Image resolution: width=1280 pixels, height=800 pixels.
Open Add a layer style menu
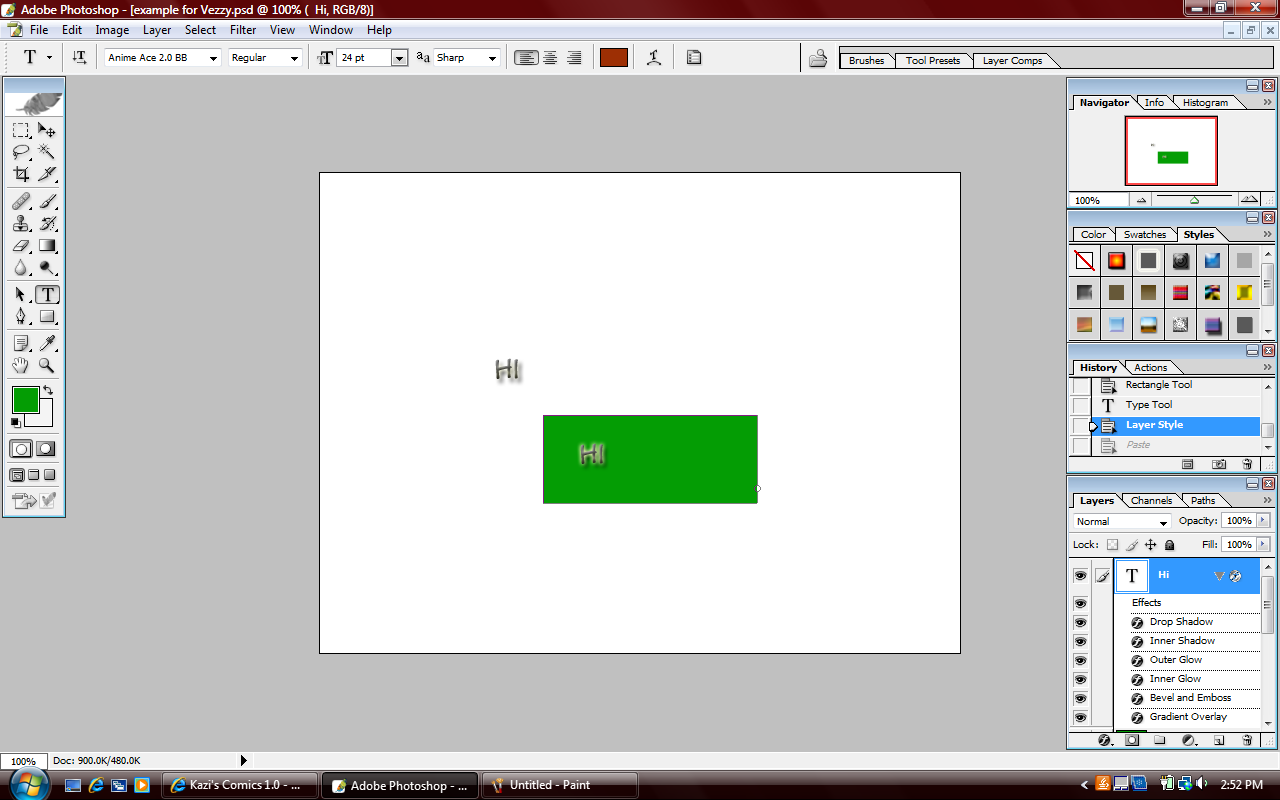[1103, 739]
